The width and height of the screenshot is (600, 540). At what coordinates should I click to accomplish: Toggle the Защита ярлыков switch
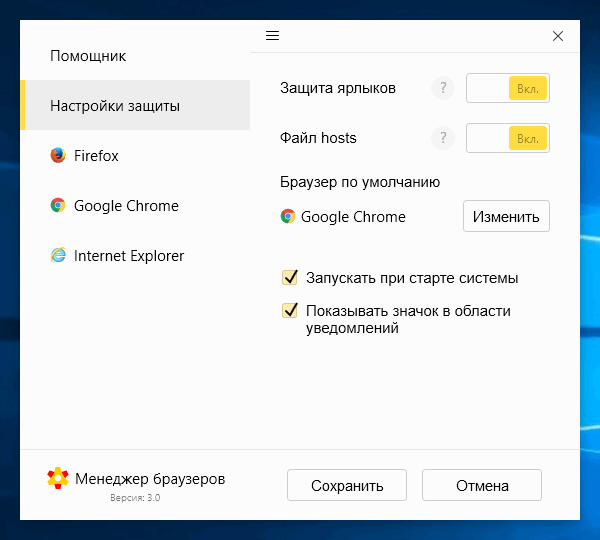coord(508,88)
